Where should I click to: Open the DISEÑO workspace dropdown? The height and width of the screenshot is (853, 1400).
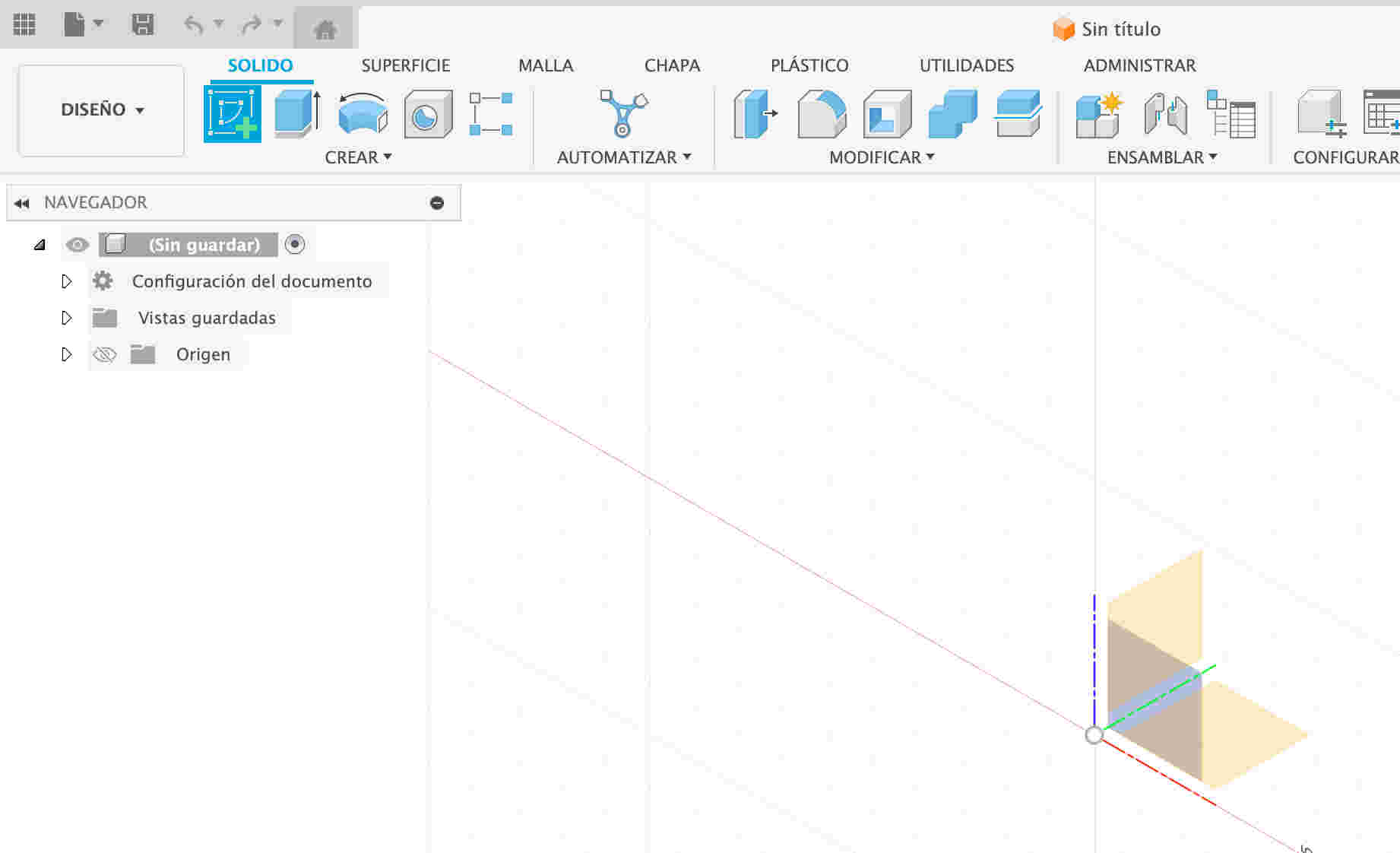[x=101, y=110]
